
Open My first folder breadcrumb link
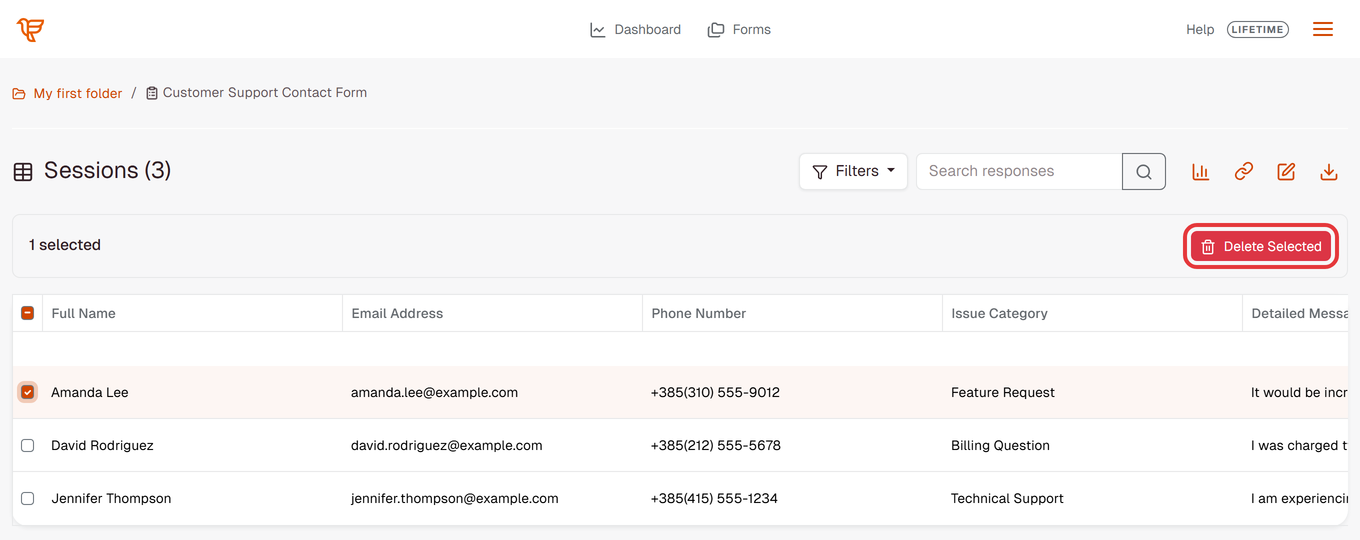click(x=78, y=93)
